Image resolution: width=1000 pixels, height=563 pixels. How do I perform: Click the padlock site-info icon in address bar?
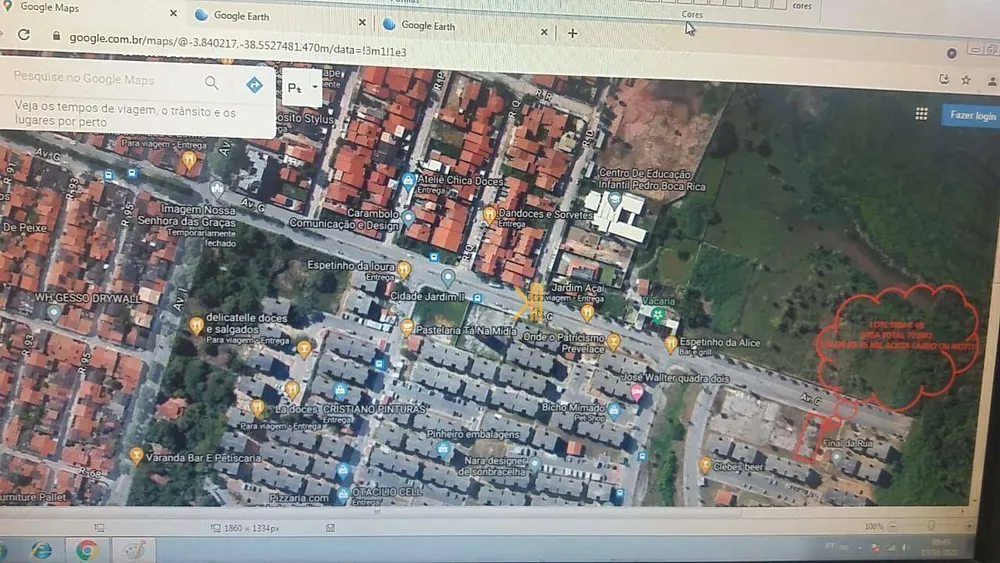[x=56, y=36]
